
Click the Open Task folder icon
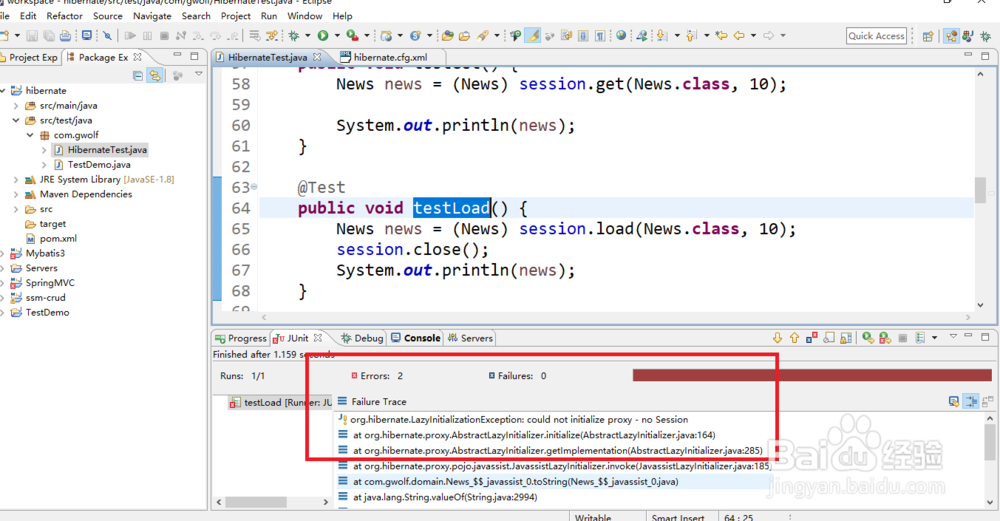tap(464, 36)
